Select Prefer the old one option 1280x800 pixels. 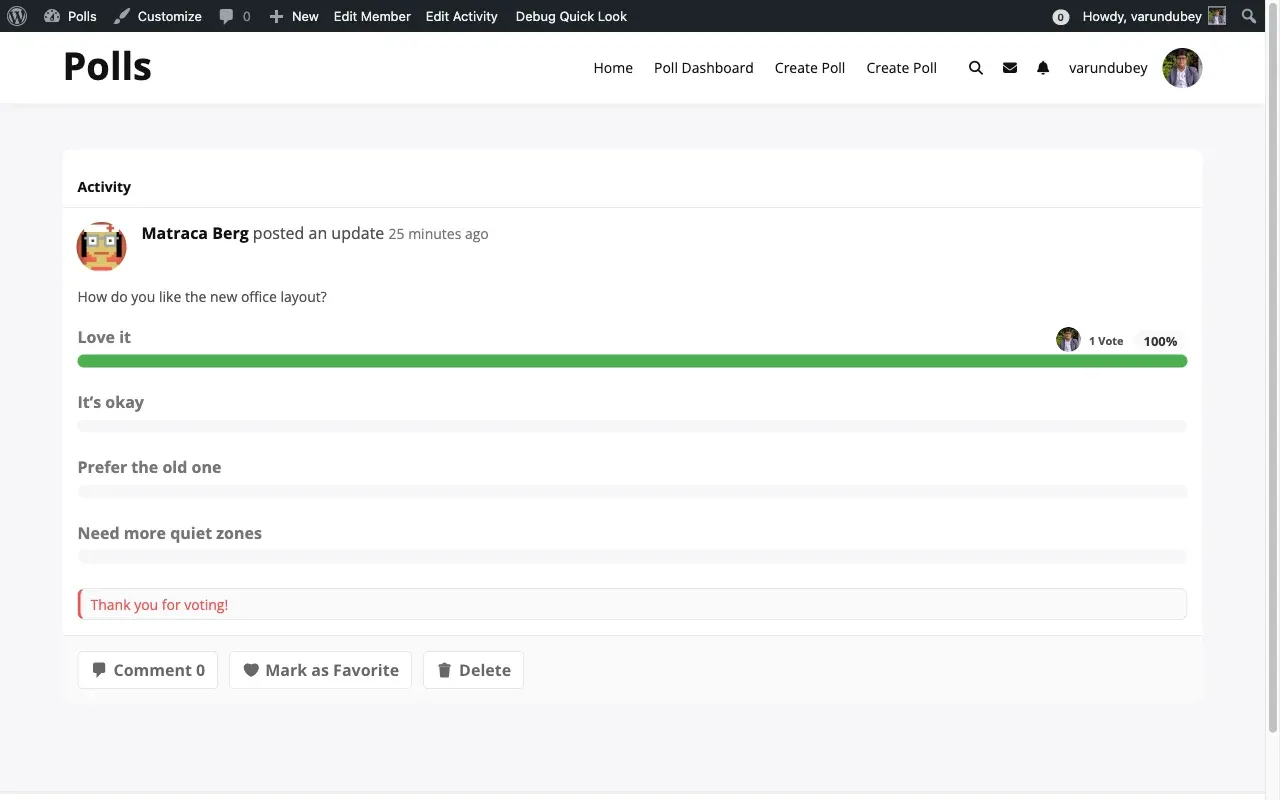tap(149, 467)
